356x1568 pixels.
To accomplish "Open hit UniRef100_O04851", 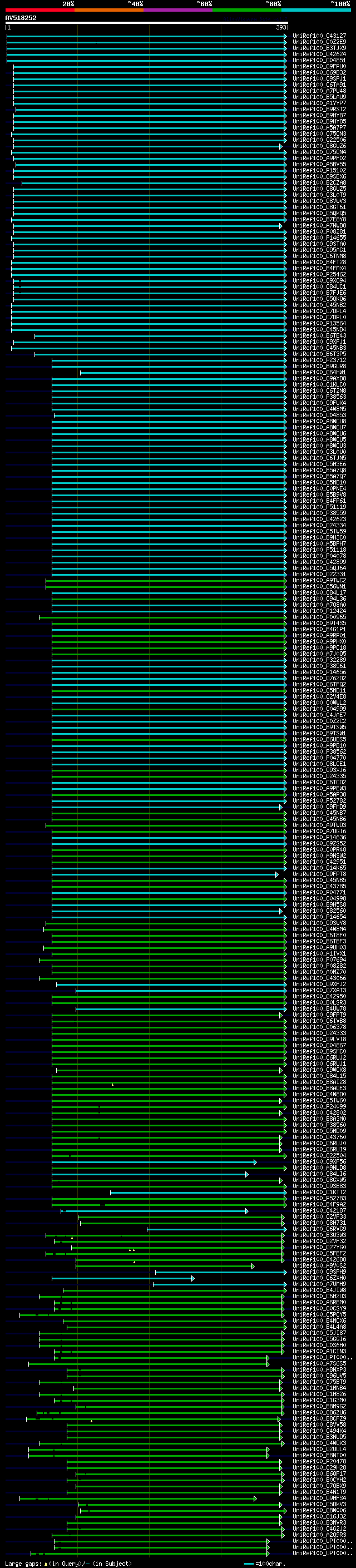I will click(319, 60).
